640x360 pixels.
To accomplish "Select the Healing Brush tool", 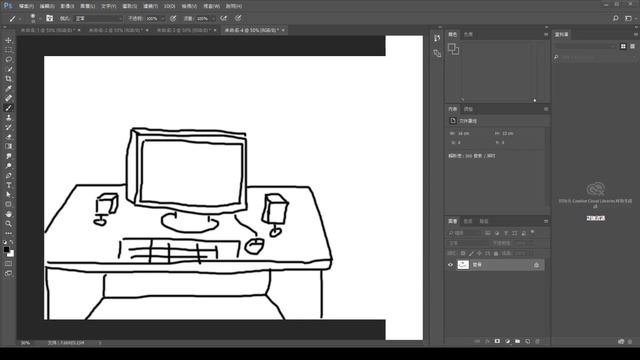I will (x=9, y=98).
